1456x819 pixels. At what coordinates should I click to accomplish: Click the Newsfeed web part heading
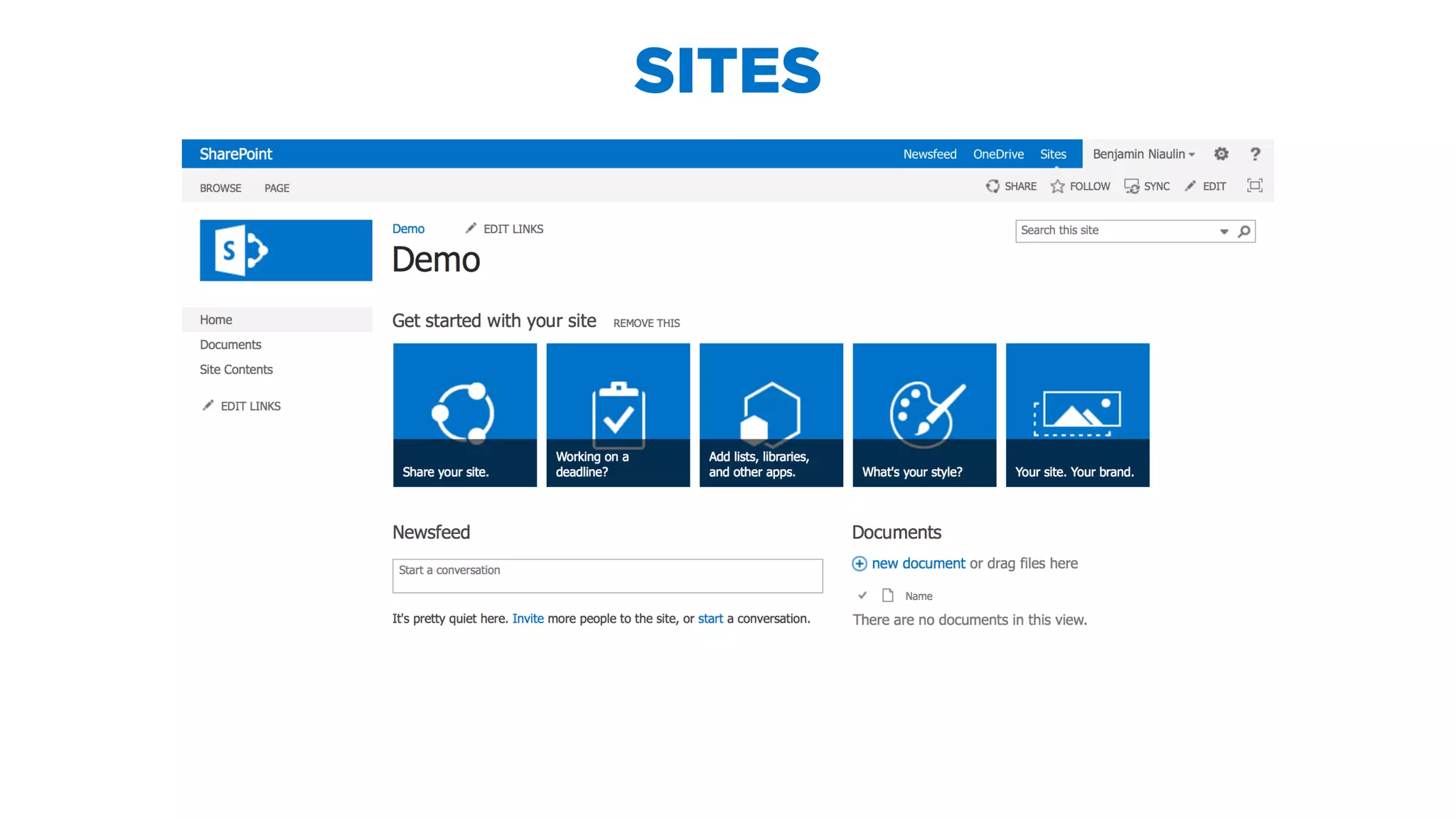click(x=431, y=532)
